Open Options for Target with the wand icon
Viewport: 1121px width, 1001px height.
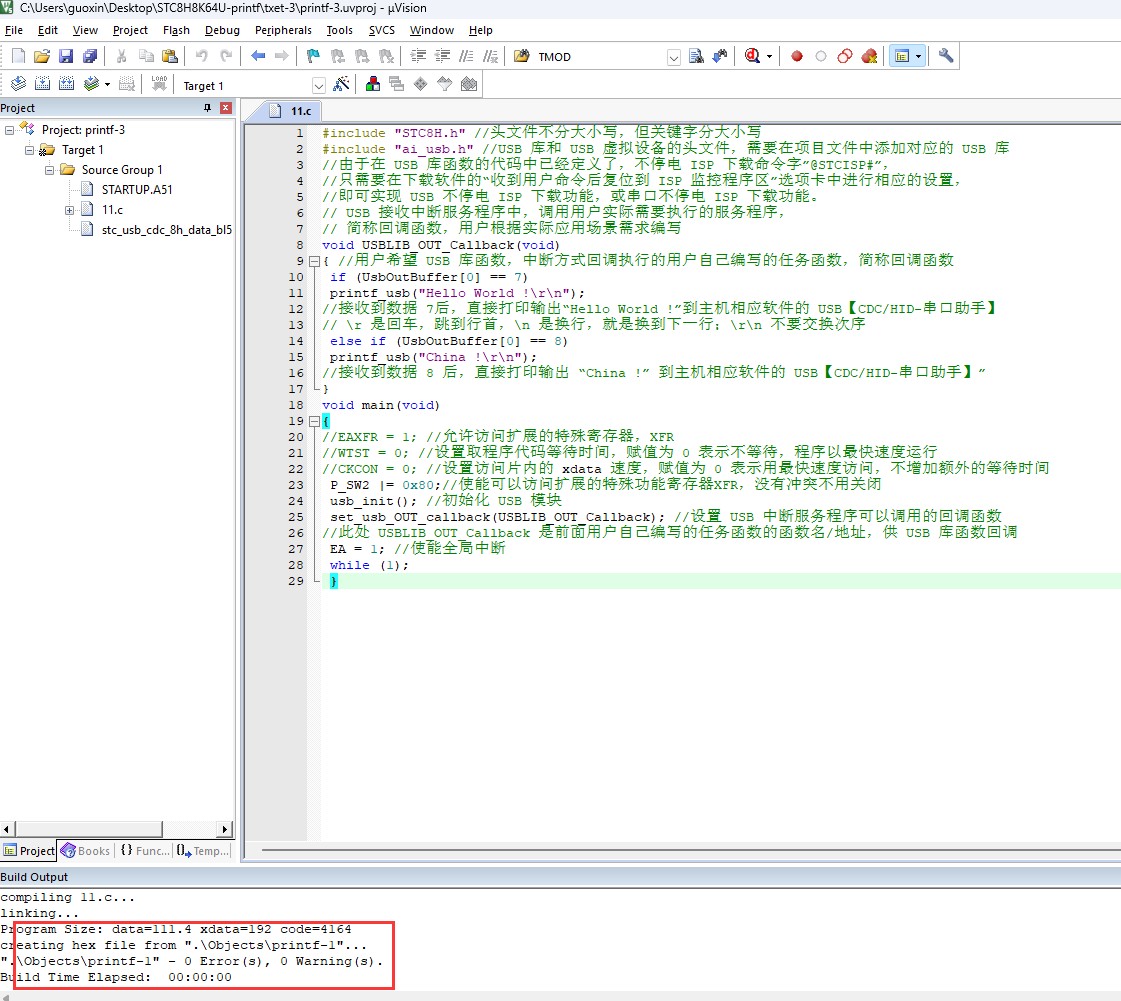[x=342, y=84]
